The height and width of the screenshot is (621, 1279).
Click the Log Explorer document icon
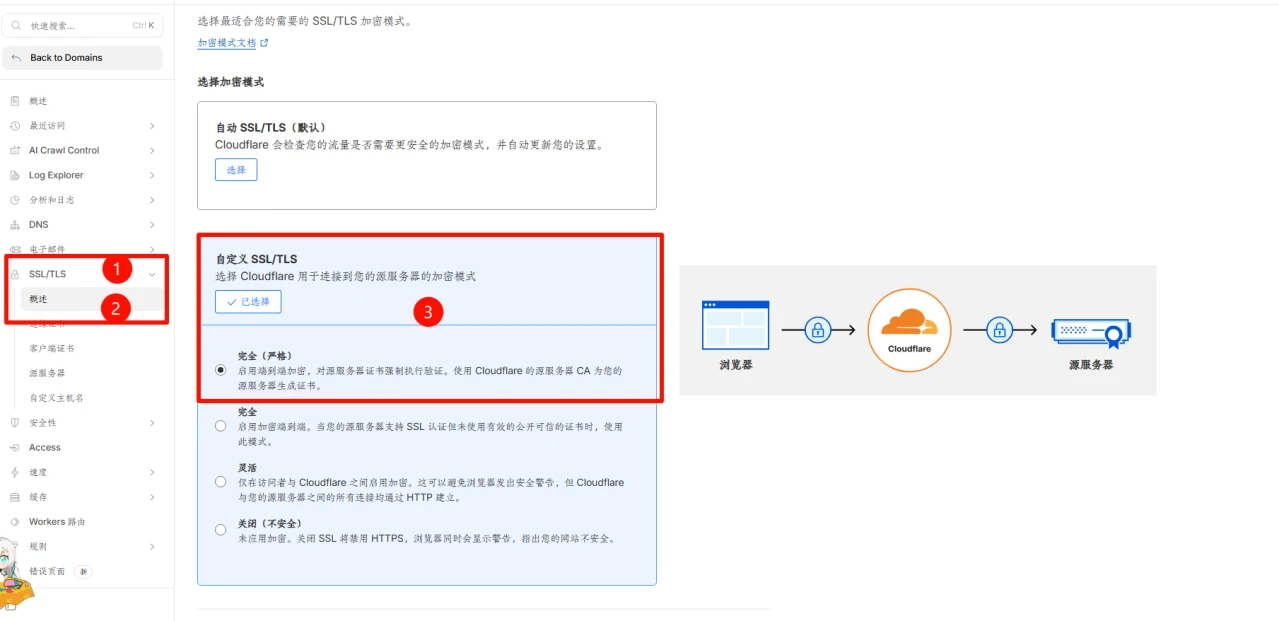coord(15,175)
